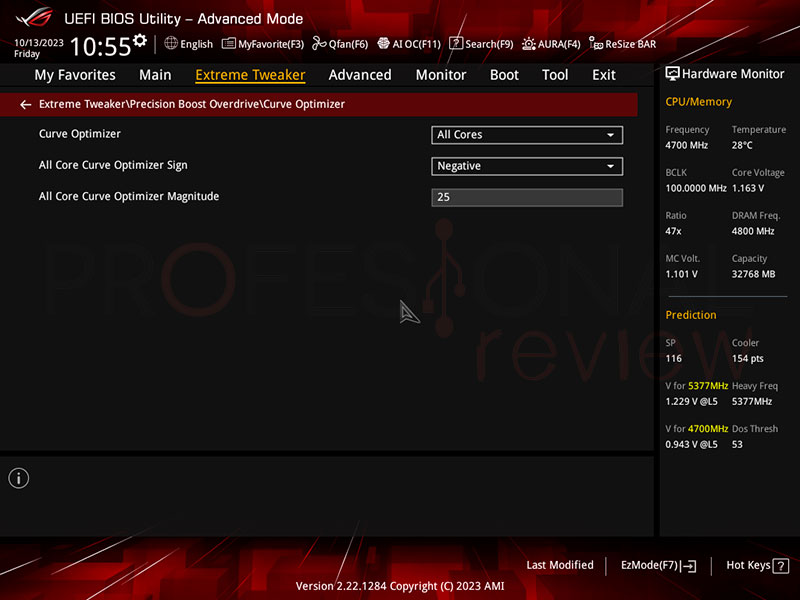Click the ROG logo
This screenshot has width=800, height=600.
34,18
